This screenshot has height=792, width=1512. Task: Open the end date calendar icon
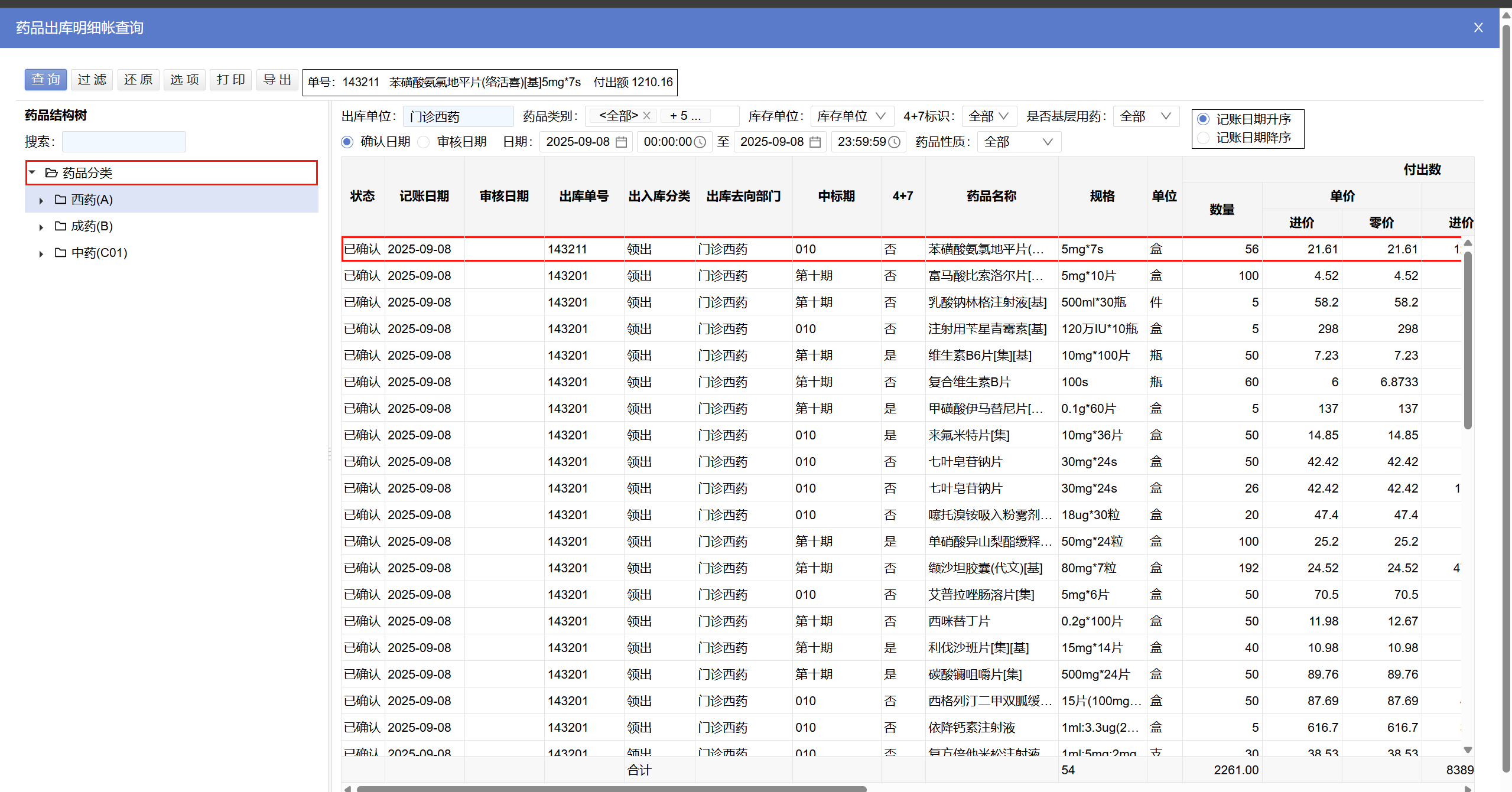coord(815,142)
